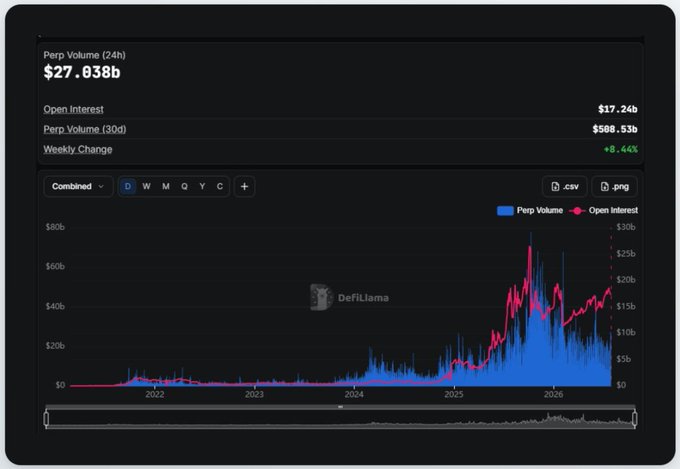Switch to yearly Y interval

point(202,187)
